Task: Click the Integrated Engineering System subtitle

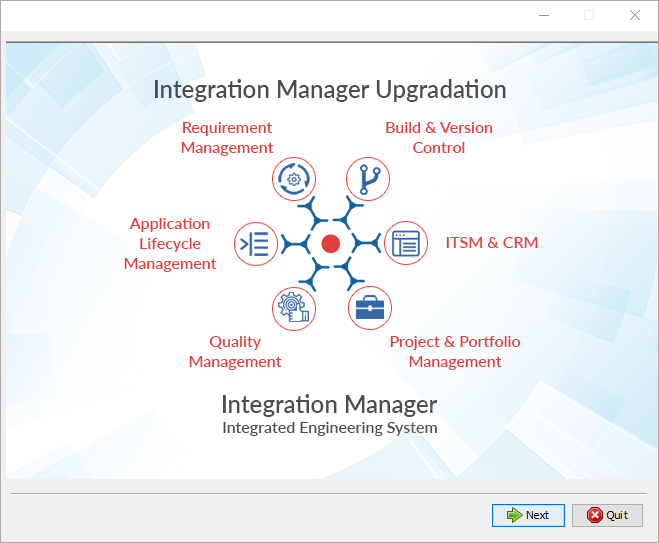Action: (x=329, y=428)
